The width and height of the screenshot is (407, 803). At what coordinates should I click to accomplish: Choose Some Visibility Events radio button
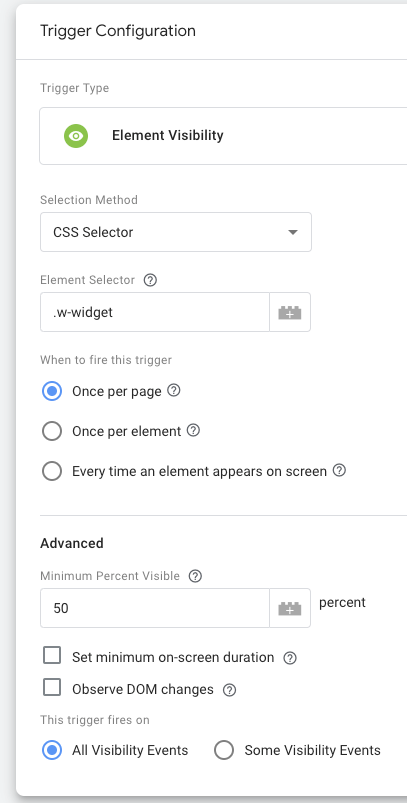[224, 751]
